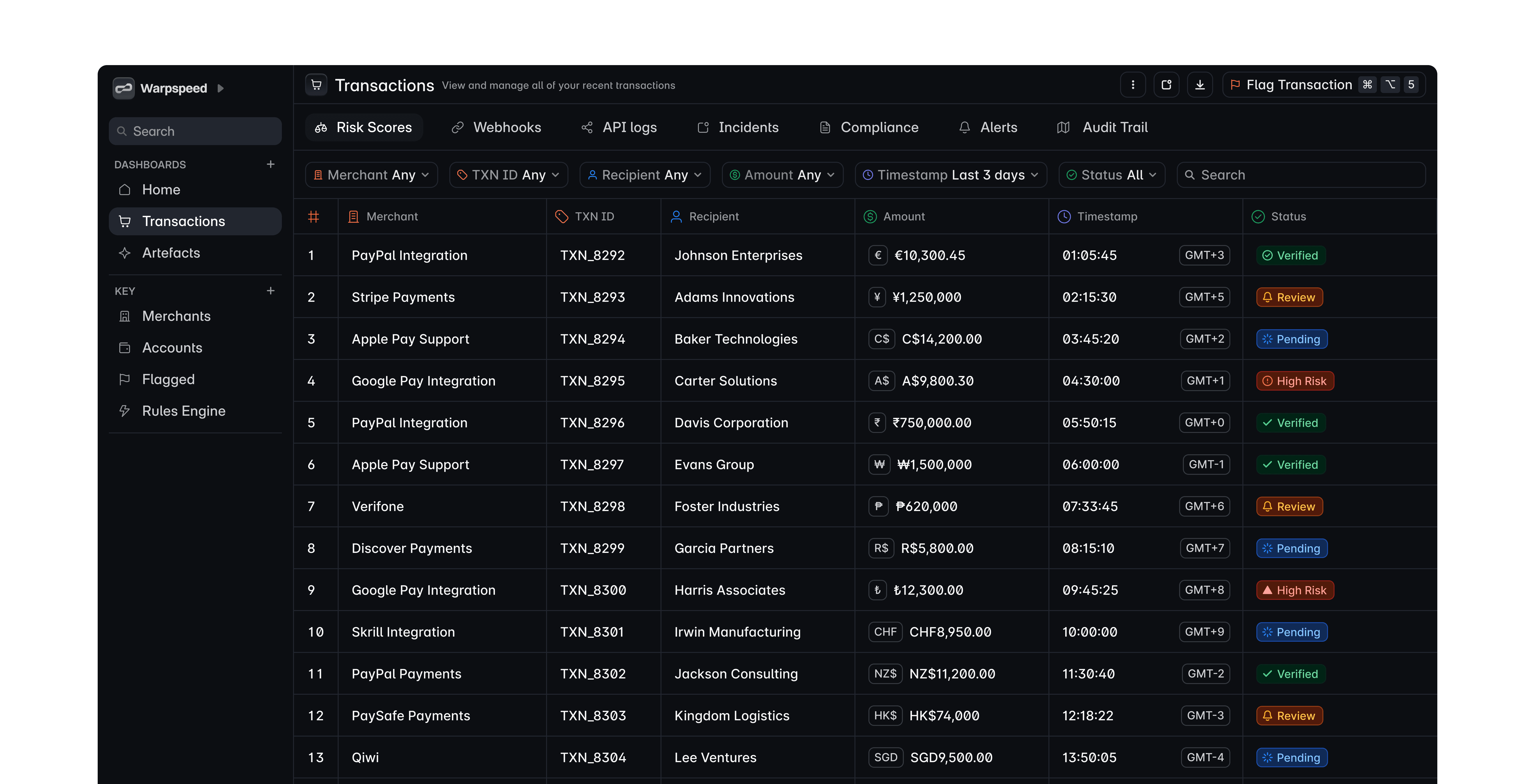This screenshot has width=1535, height=784.
Task: Expand the Merchant Any filter dropdown
Action: pos(371,175)
